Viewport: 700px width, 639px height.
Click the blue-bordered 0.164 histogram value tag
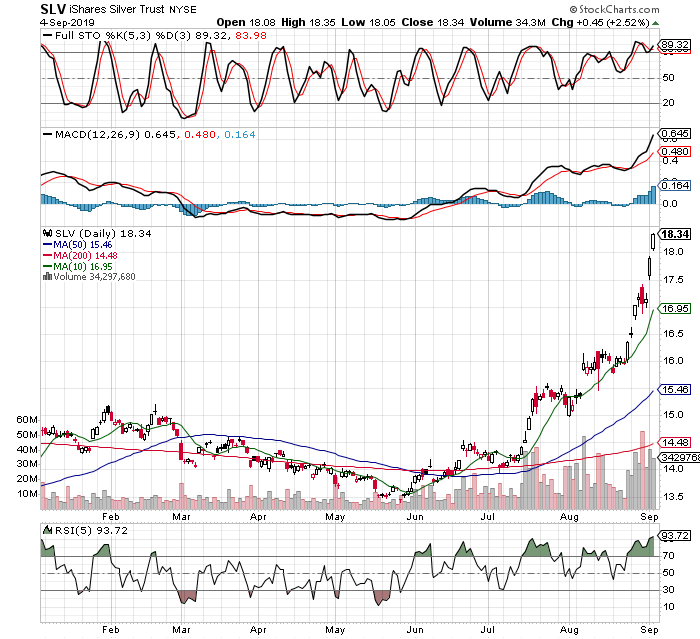coord(675,185)
